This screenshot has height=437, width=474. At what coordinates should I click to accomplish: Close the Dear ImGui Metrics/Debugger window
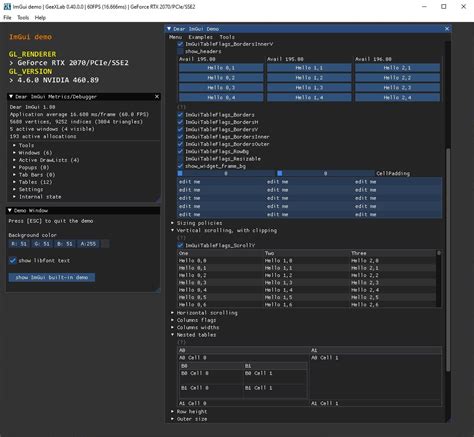pyautogui.click(x=157, y=97)
